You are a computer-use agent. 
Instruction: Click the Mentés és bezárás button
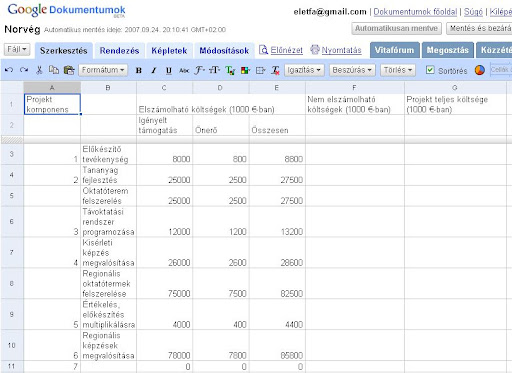click(x=479, y=28)
